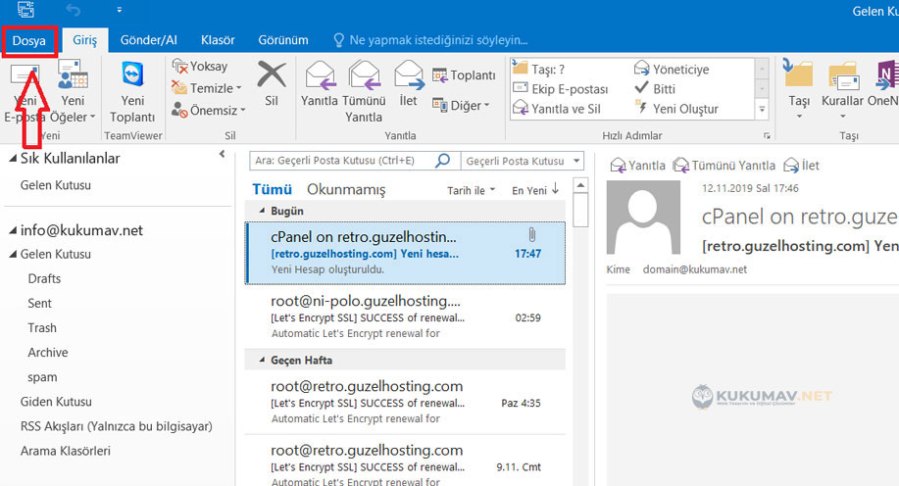Open the Geçerli Posta Kutusu dropdown

[x=523, y=161]
